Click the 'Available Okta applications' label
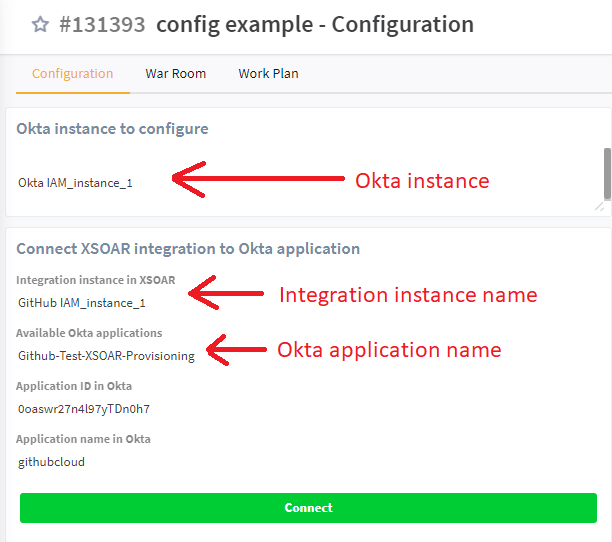This screenshot has height=542, width=612. [89, 333]
